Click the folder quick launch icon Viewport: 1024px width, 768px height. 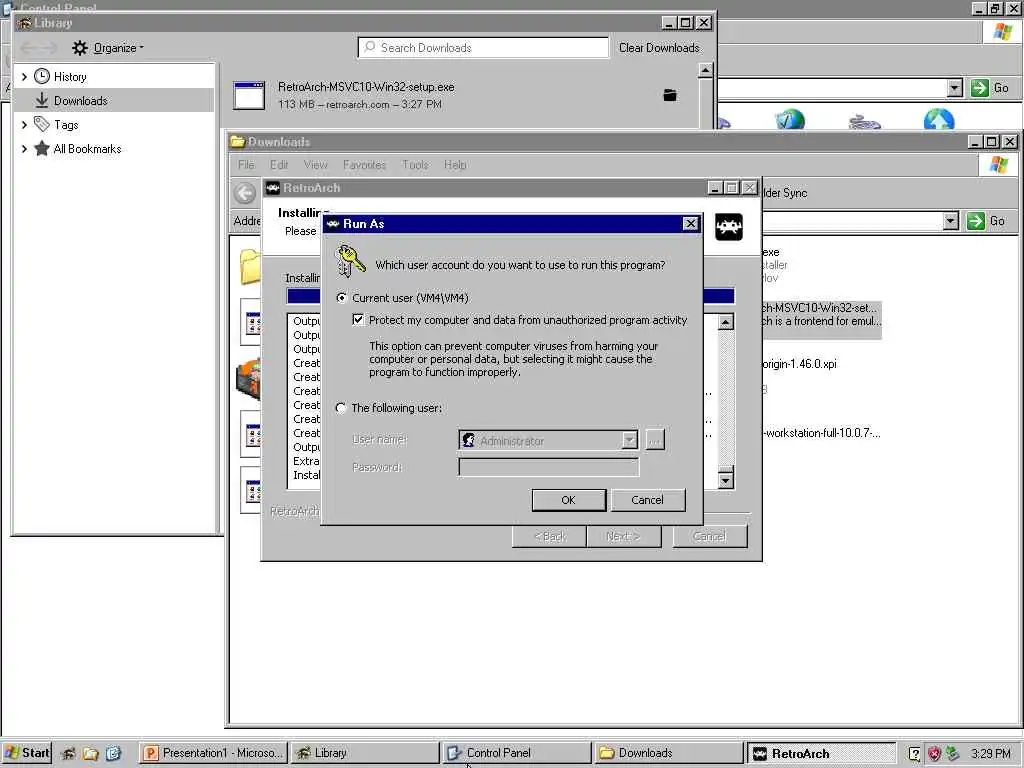(90, 753)
